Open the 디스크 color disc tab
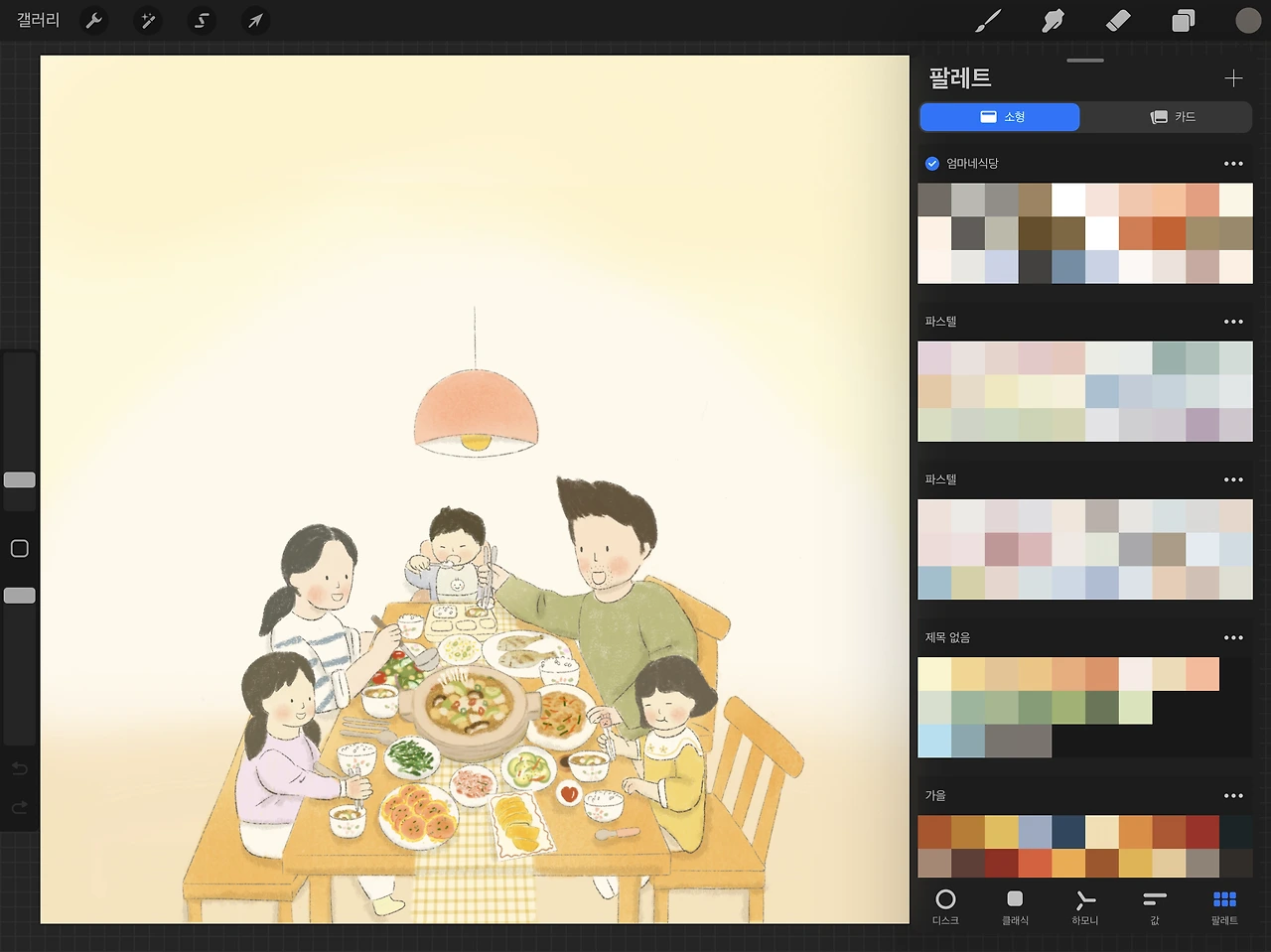This screenshot has height=952, width=1271. pyautogui.click(x=945, y=906)
